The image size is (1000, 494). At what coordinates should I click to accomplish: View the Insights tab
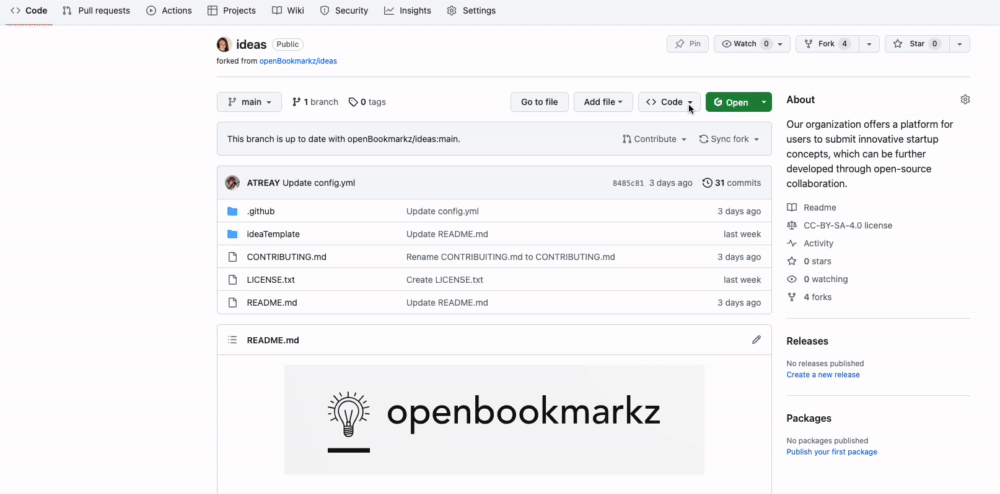point(408,11)
